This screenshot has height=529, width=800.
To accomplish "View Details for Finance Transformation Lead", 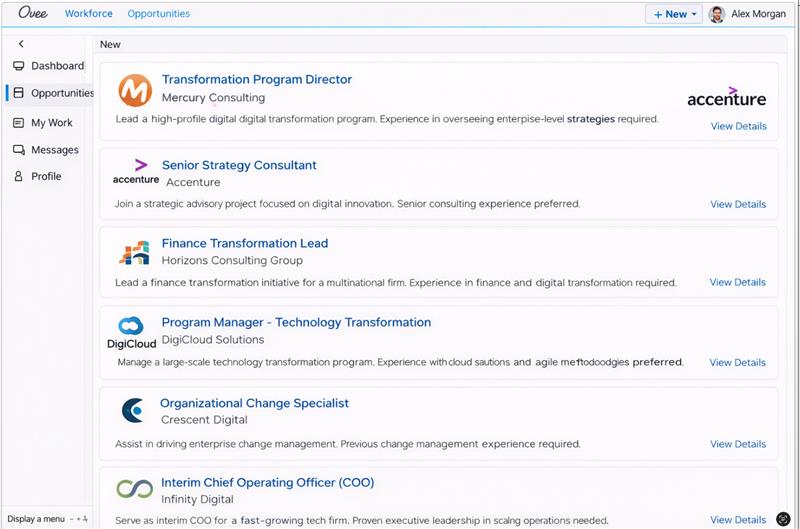I will 738,282.
